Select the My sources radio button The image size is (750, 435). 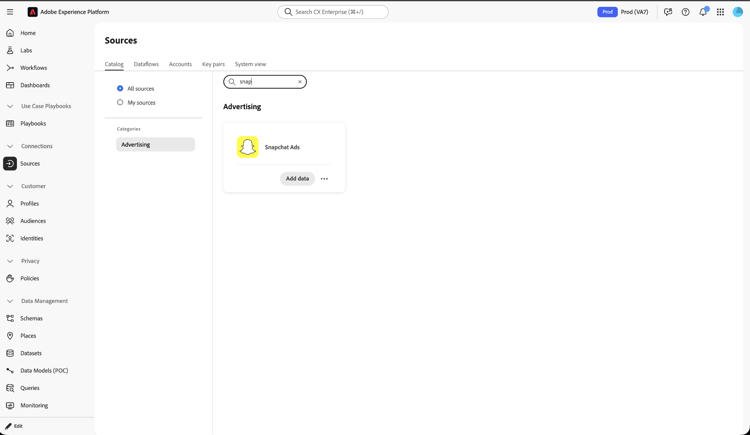[x=120, y=102]
